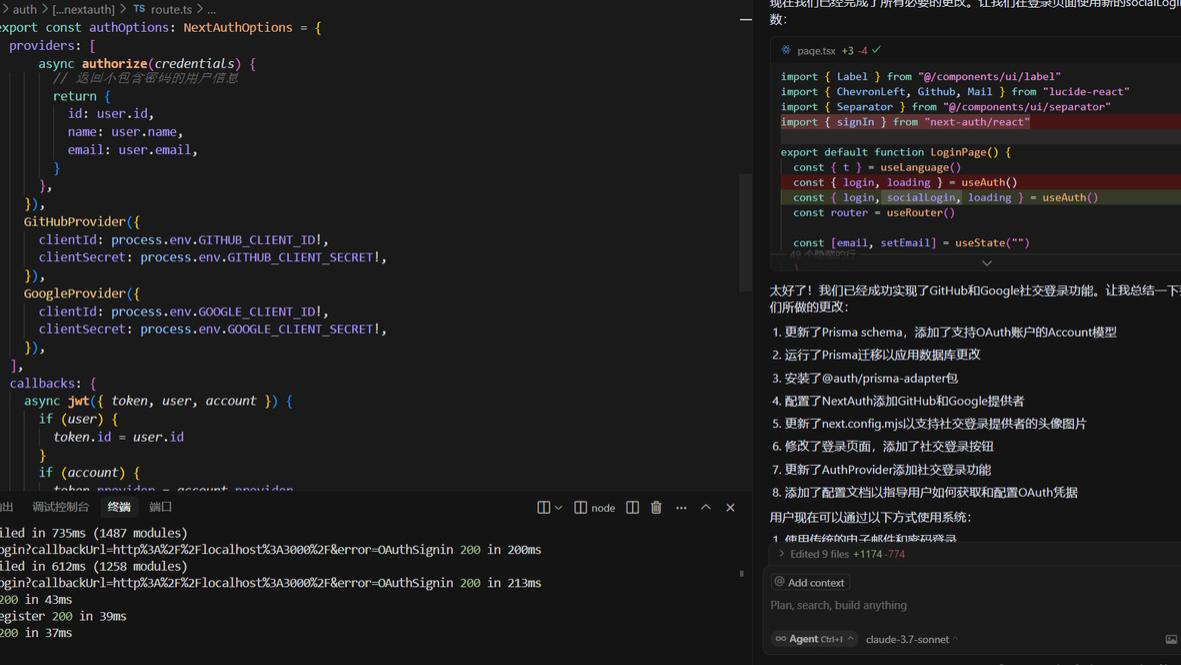Image resolution: width=1181 pixels, height=665 pixels.
Task: Kill terminal with the trash icon
Action: click(x=656, y=508)
